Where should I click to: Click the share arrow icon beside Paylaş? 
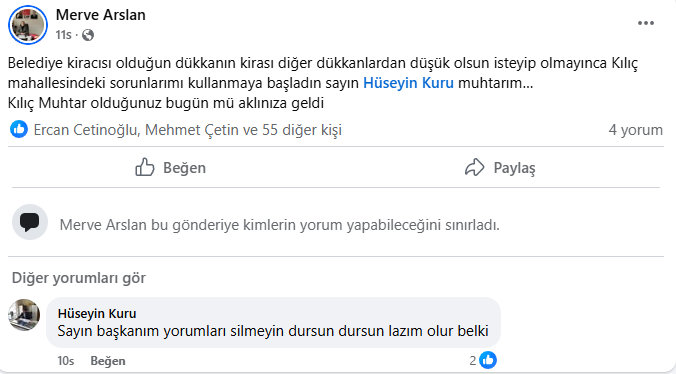(x=475, y=167)
